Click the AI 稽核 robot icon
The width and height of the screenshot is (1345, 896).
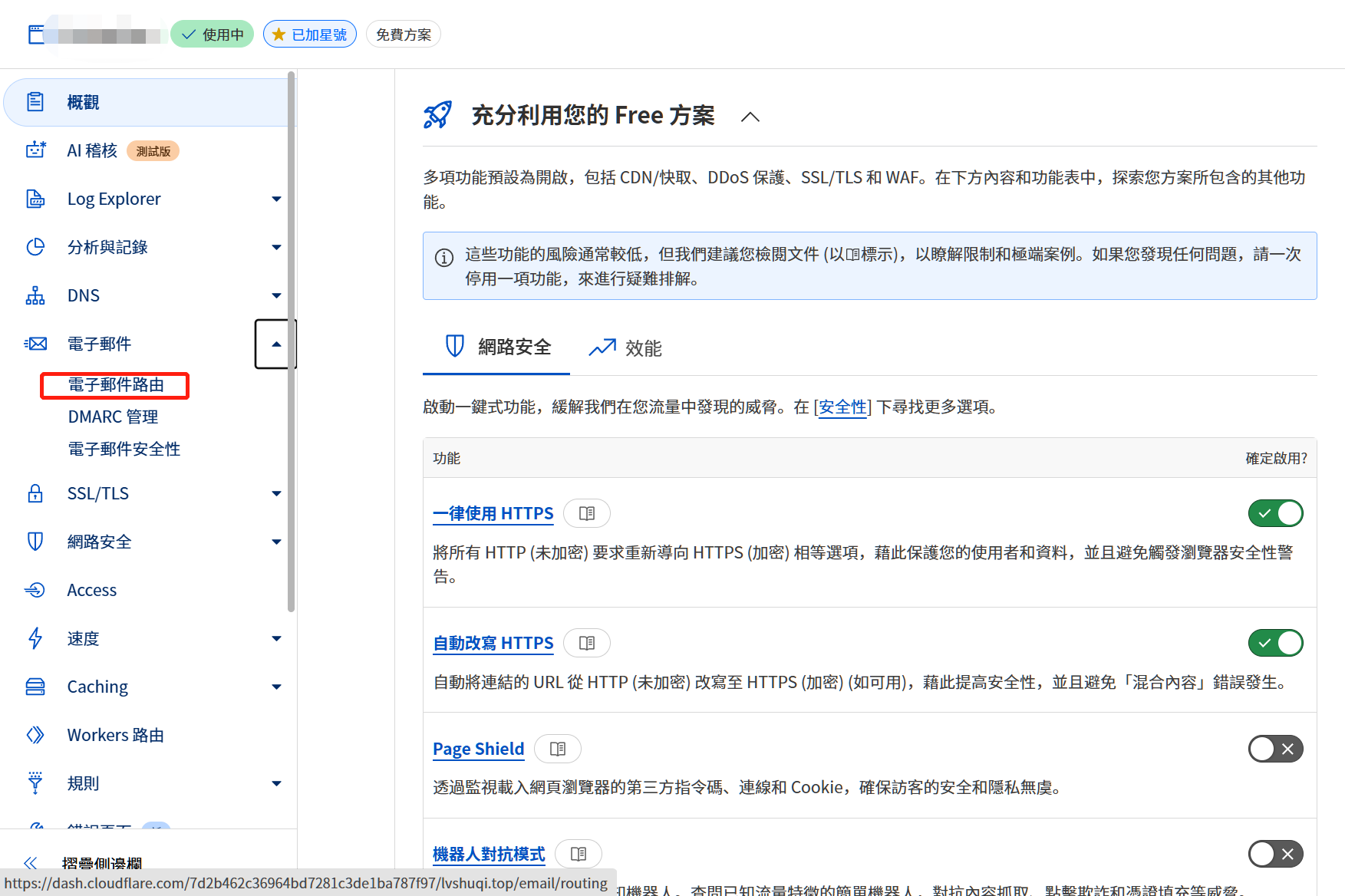tap(35, 150)
